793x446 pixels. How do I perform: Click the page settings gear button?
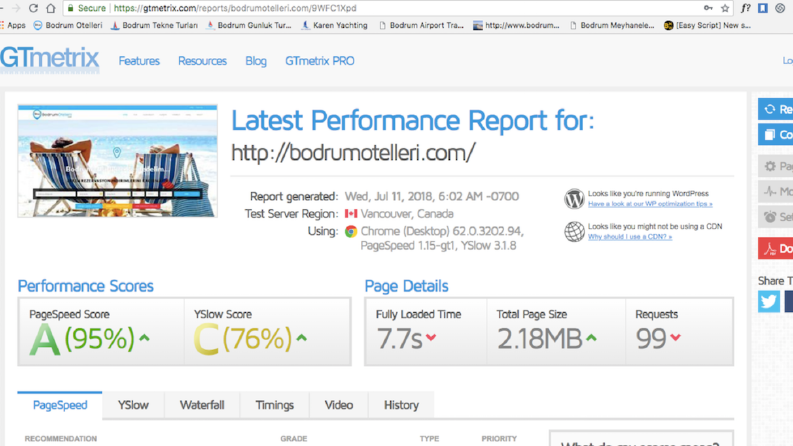[775, 166]
